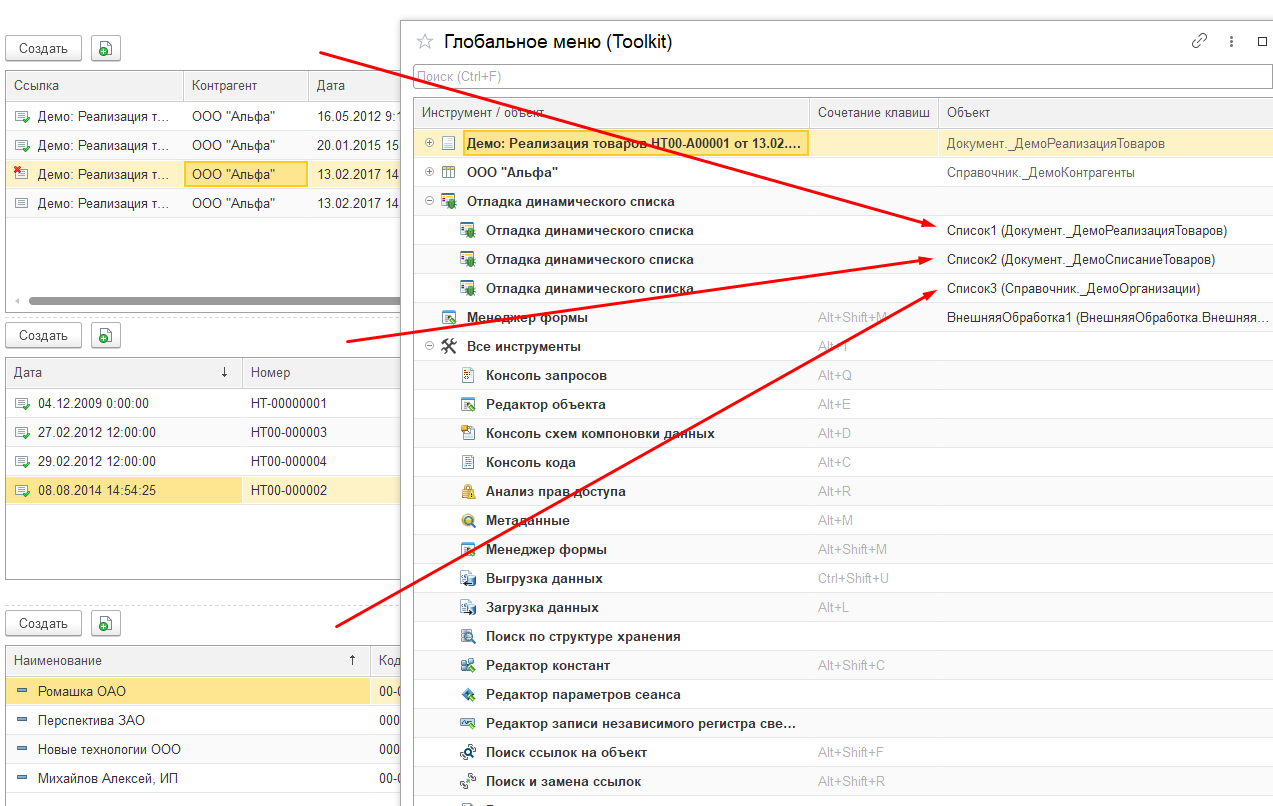Click the Ссылка column header
The width and height of the screenshot is (1273, 806).
[95, 85]
